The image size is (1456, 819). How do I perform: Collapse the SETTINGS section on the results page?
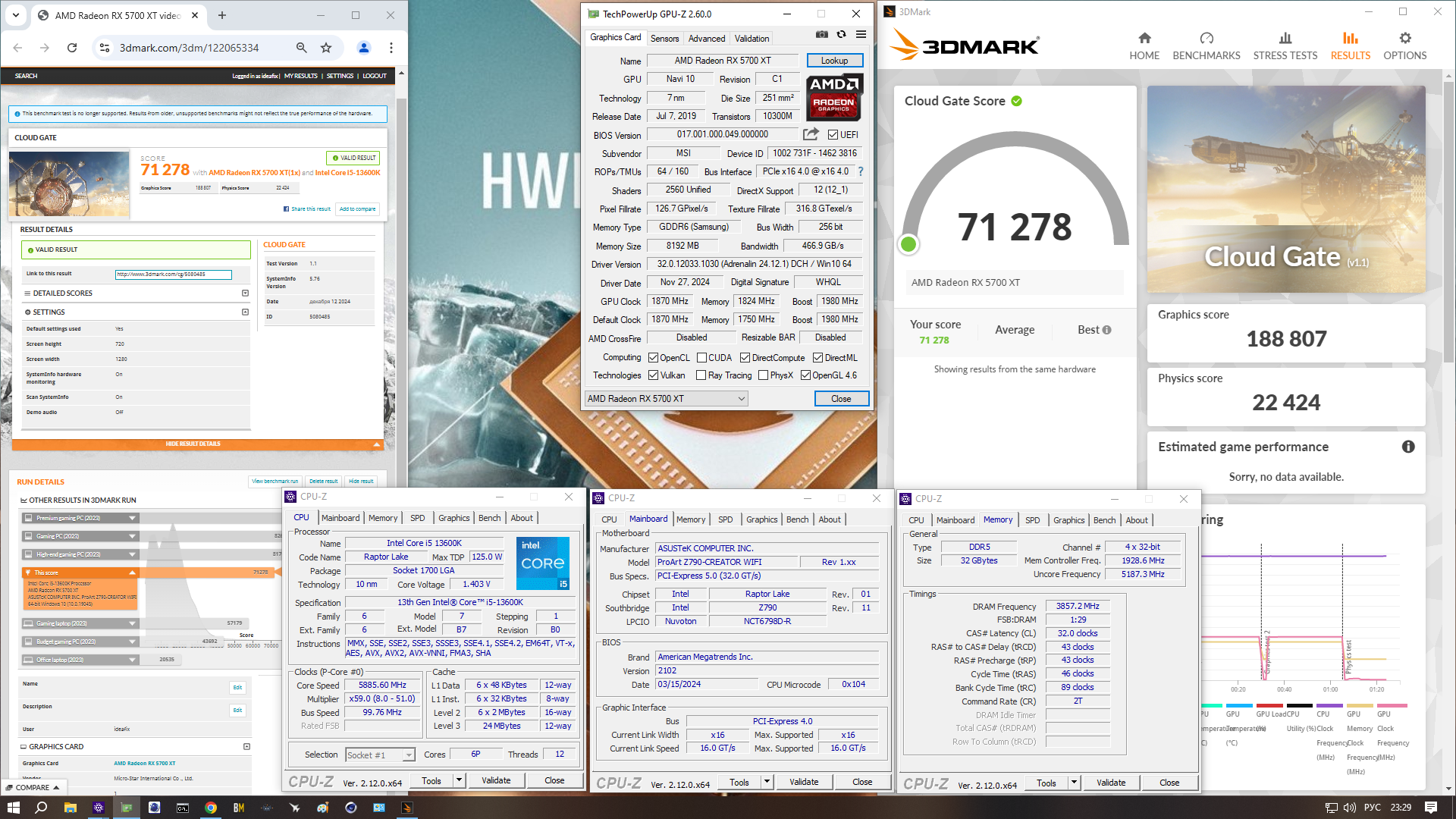(245, 312)
